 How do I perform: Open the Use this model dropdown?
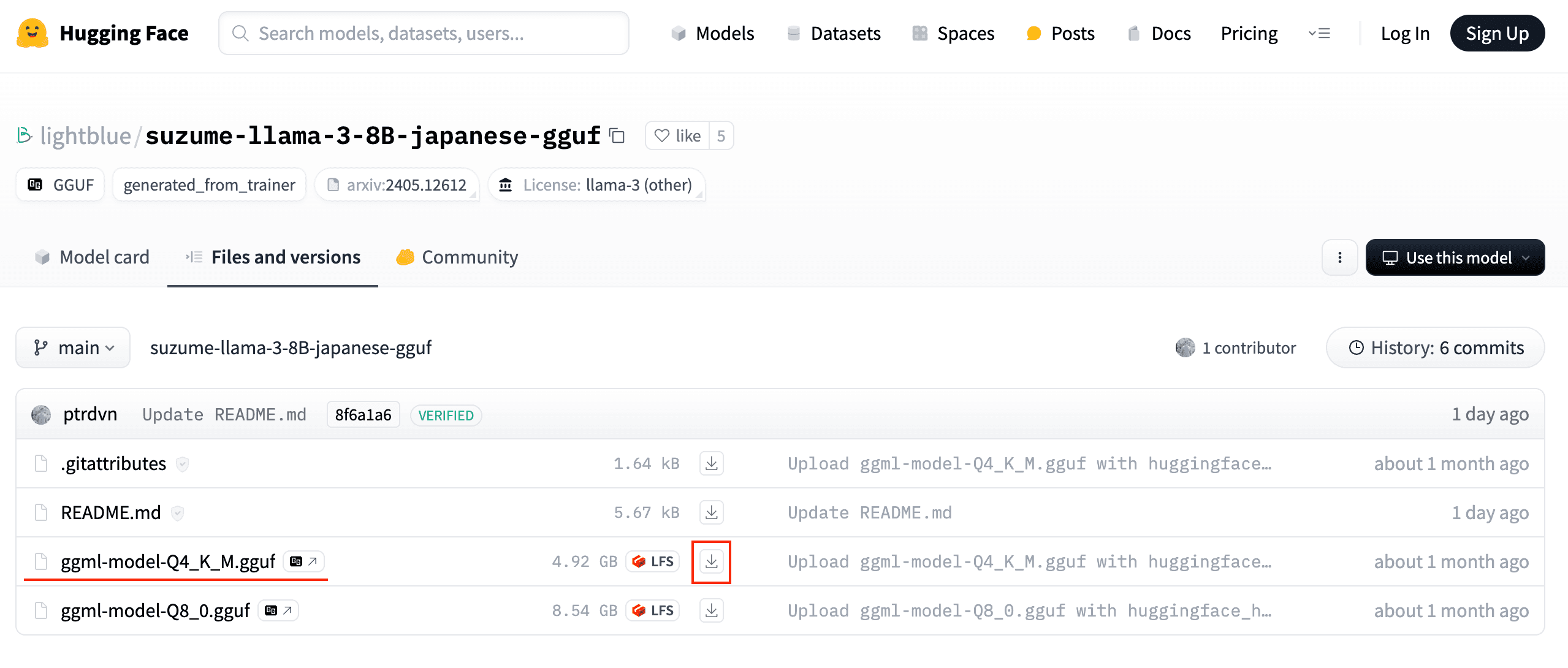[x=1455, y=257]
